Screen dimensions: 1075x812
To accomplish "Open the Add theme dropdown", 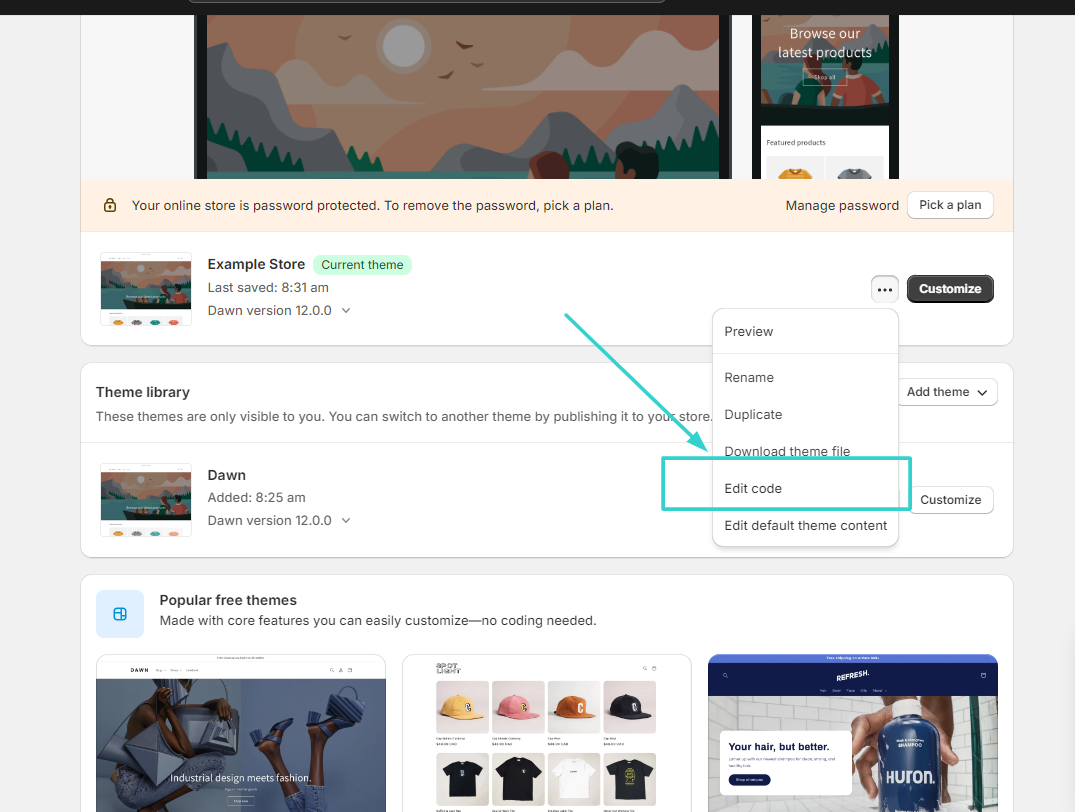I will coord(945,392).
